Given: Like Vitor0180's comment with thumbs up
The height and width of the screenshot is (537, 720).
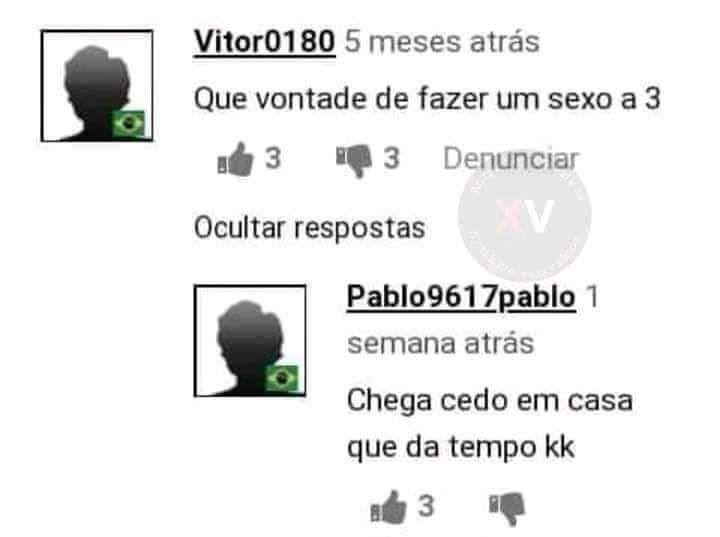Looking at the screenshot, I should point(235,159).
